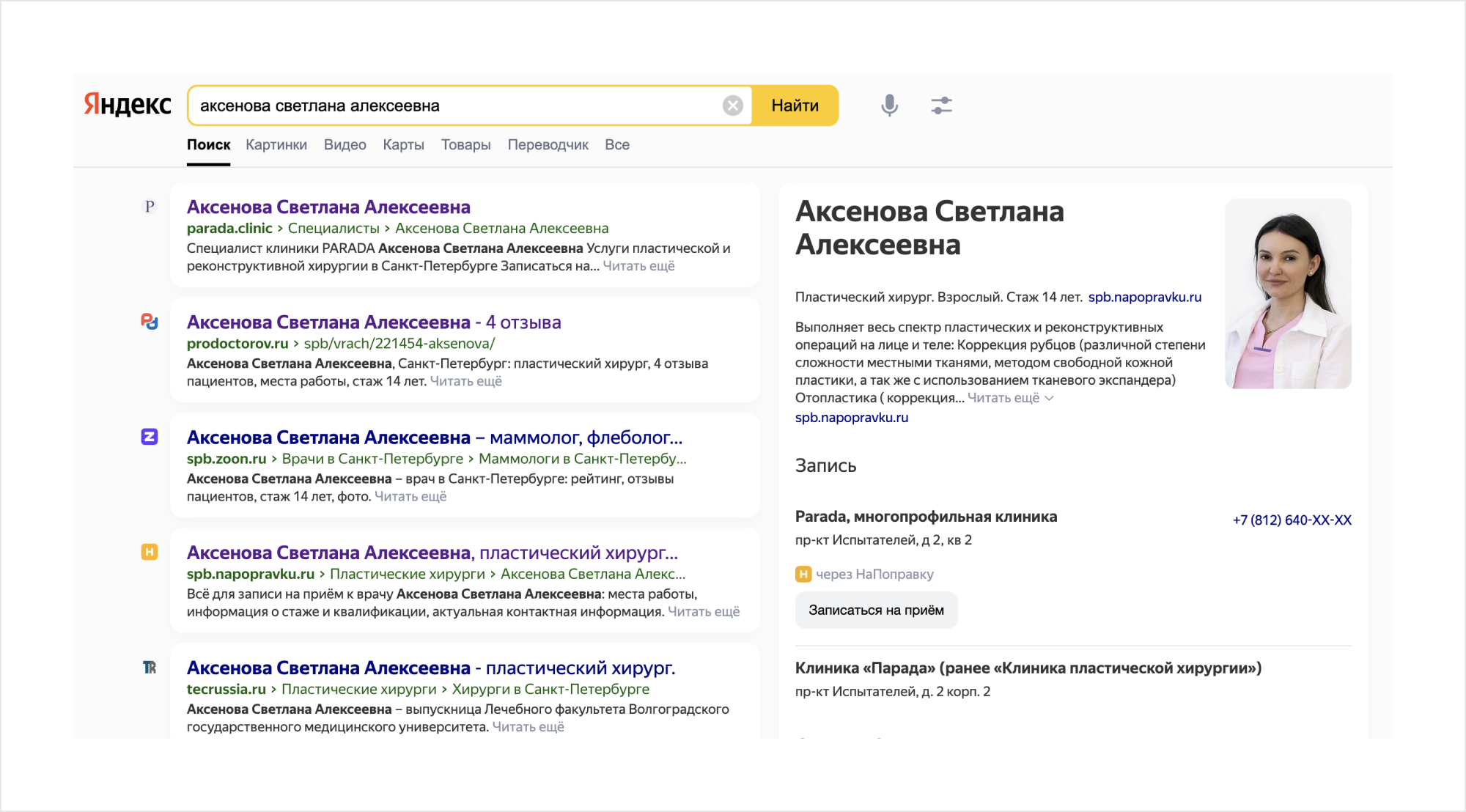Open the prodoctorov result with 4 отзыва
The height and width of the screenshot is (812, 1466).
374,322
